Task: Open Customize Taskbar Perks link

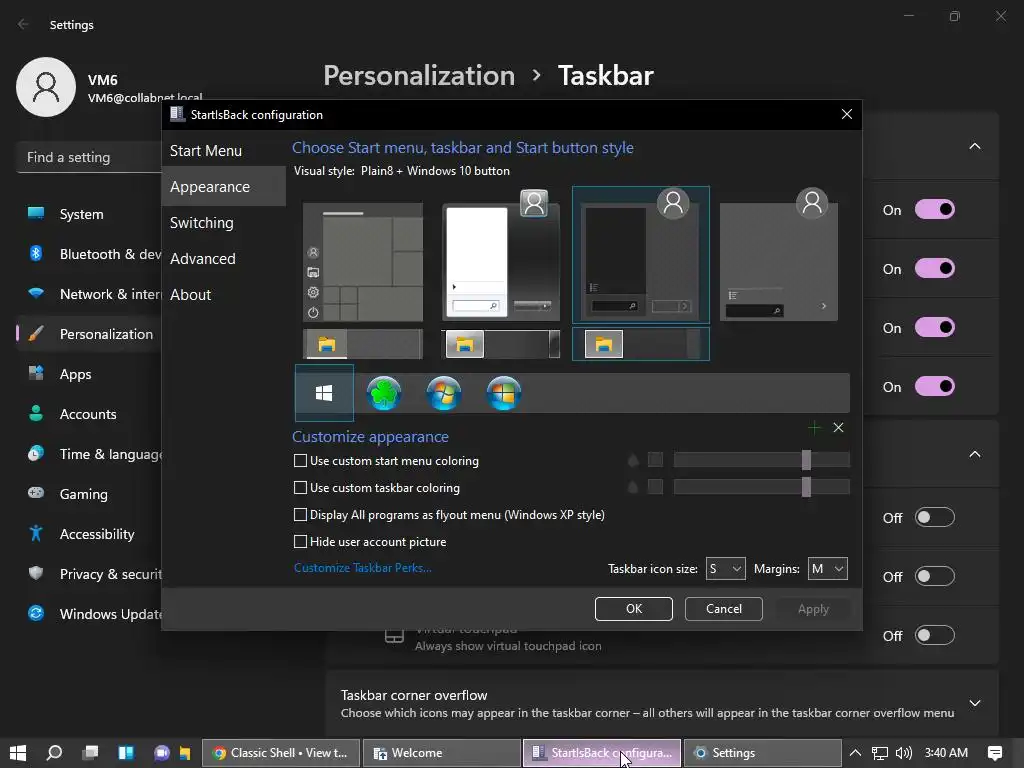Action: pos(362,568)
